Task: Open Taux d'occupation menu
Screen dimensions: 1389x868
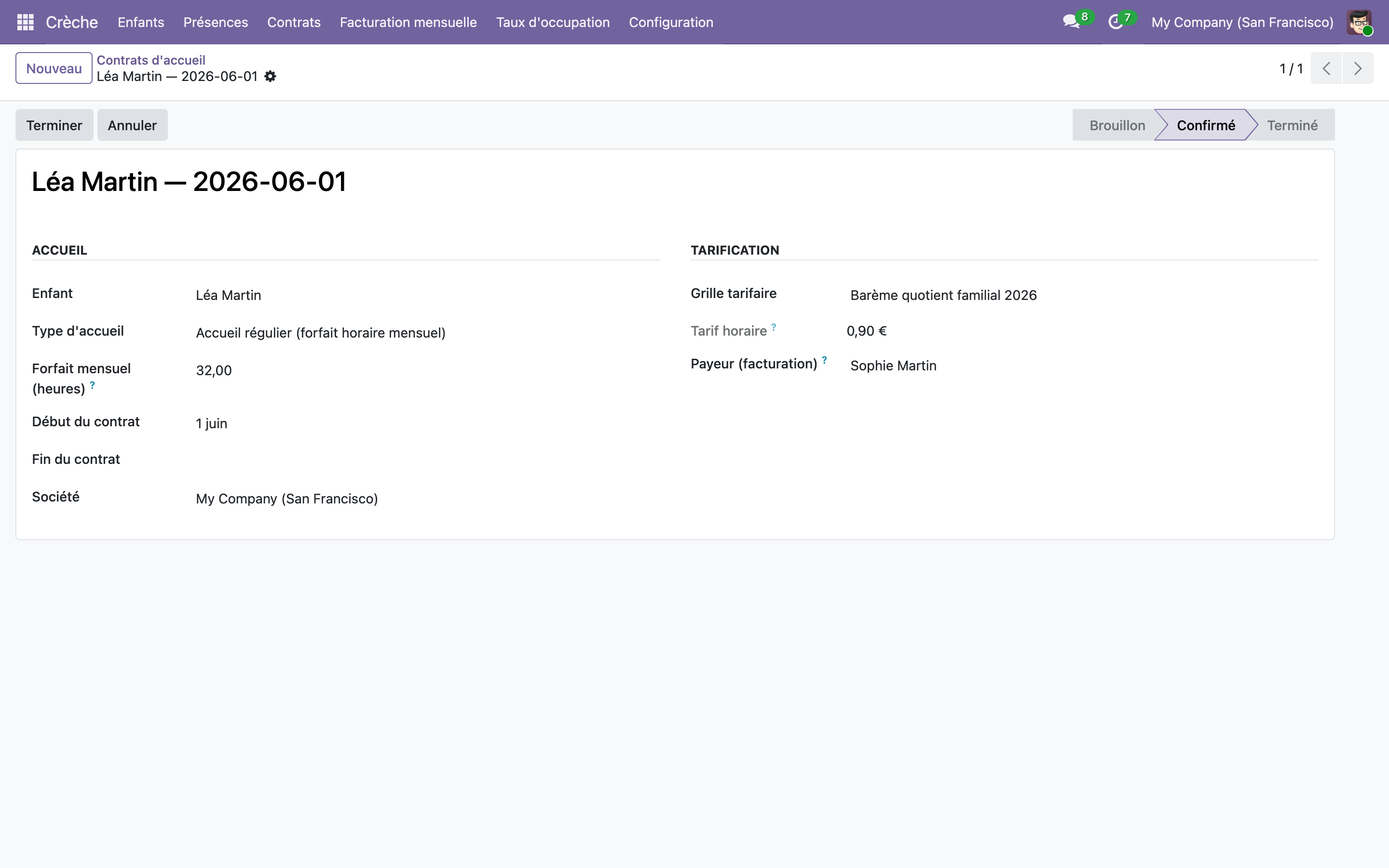Action: [553, 22]
